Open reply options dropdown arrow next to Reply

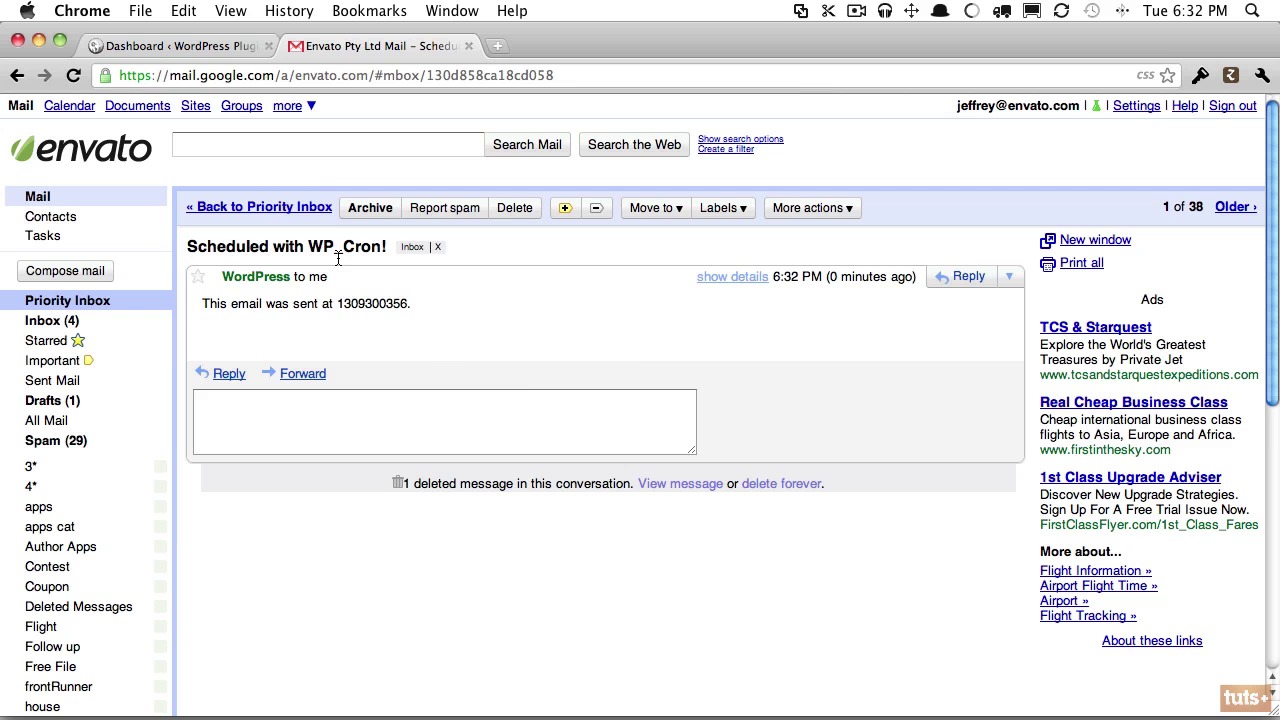tap(1009, 276)
